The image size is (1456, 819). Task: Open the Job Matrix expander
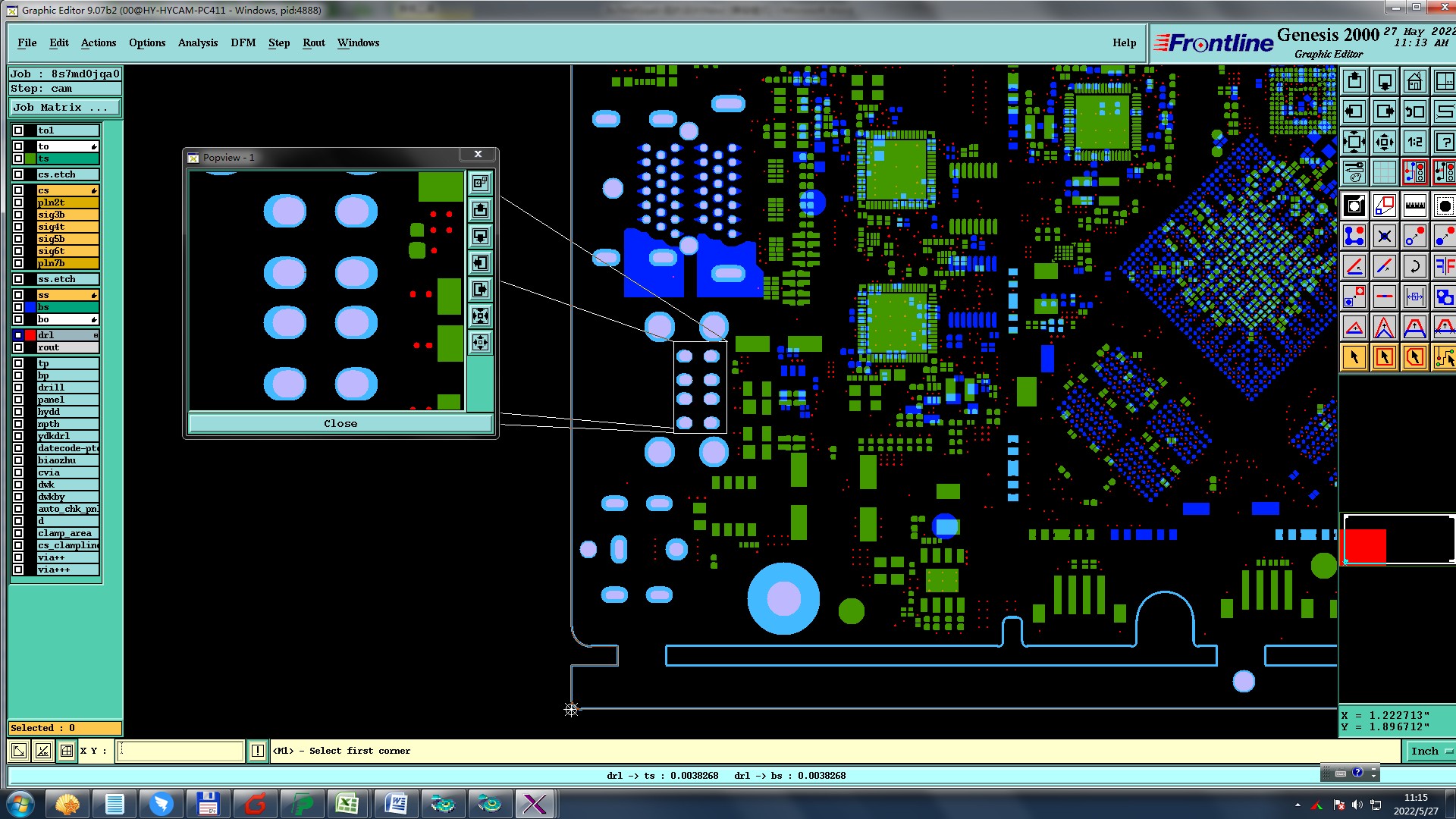tap(64, 108)
